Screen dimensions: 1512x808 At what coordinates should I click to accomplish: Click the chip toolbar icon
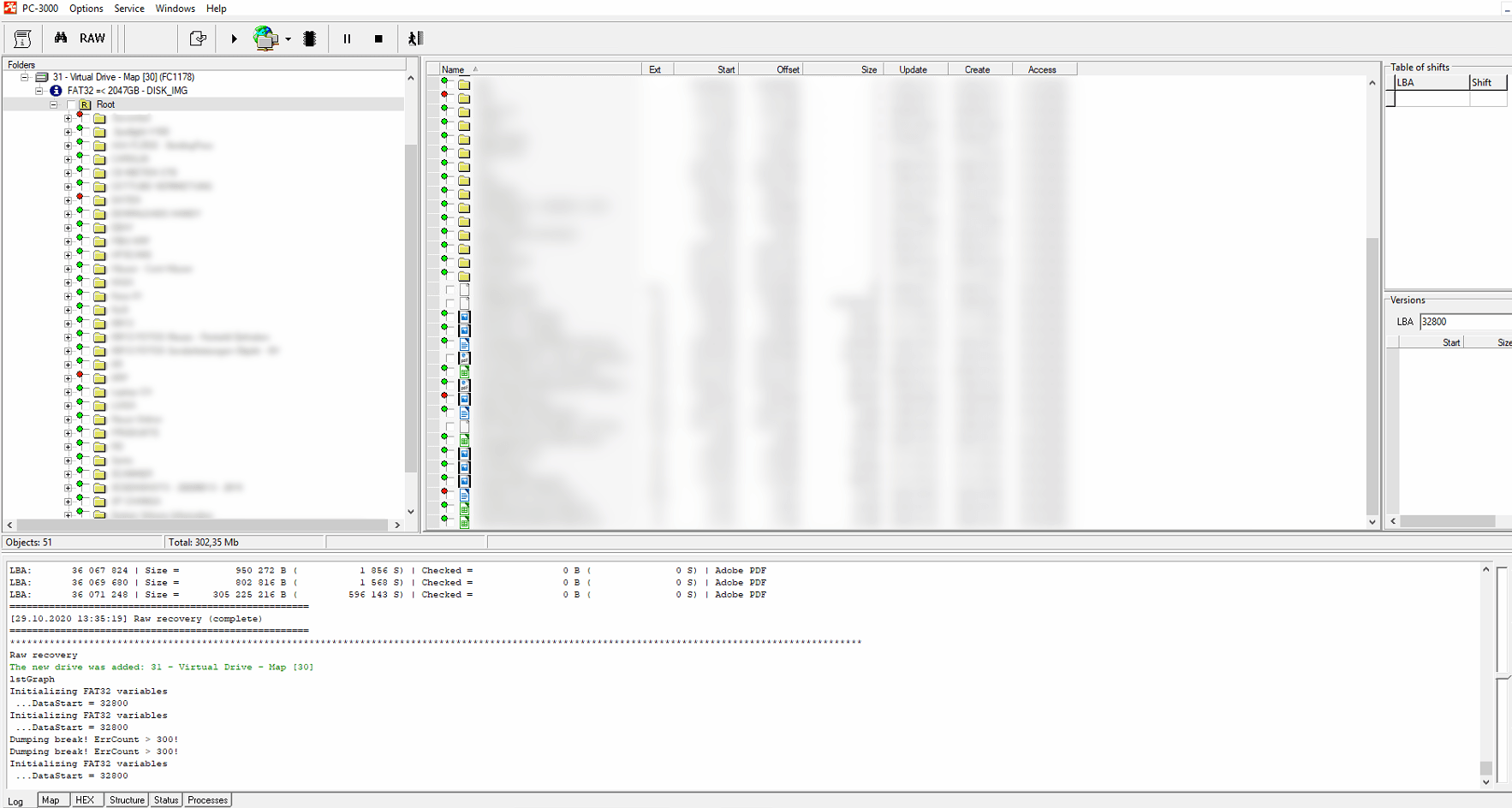(310, 39)
